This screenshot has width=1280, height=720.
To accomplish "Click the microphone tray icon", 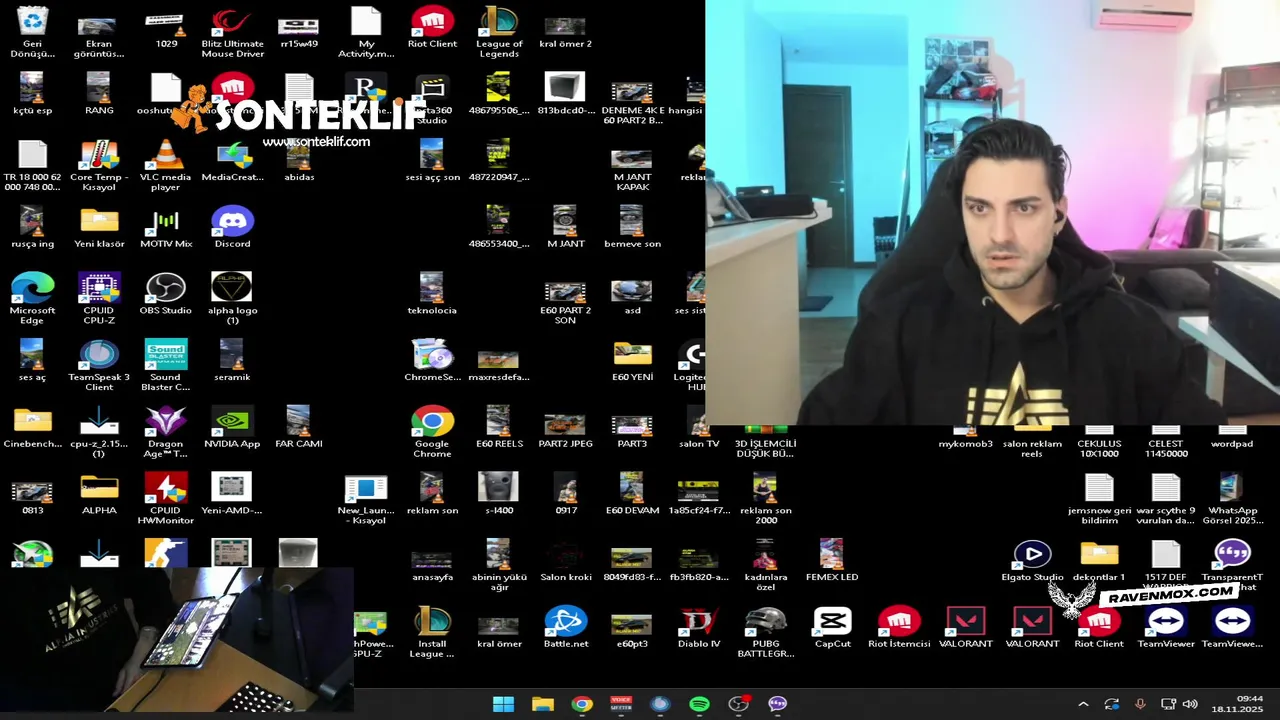I will 1140,704.
